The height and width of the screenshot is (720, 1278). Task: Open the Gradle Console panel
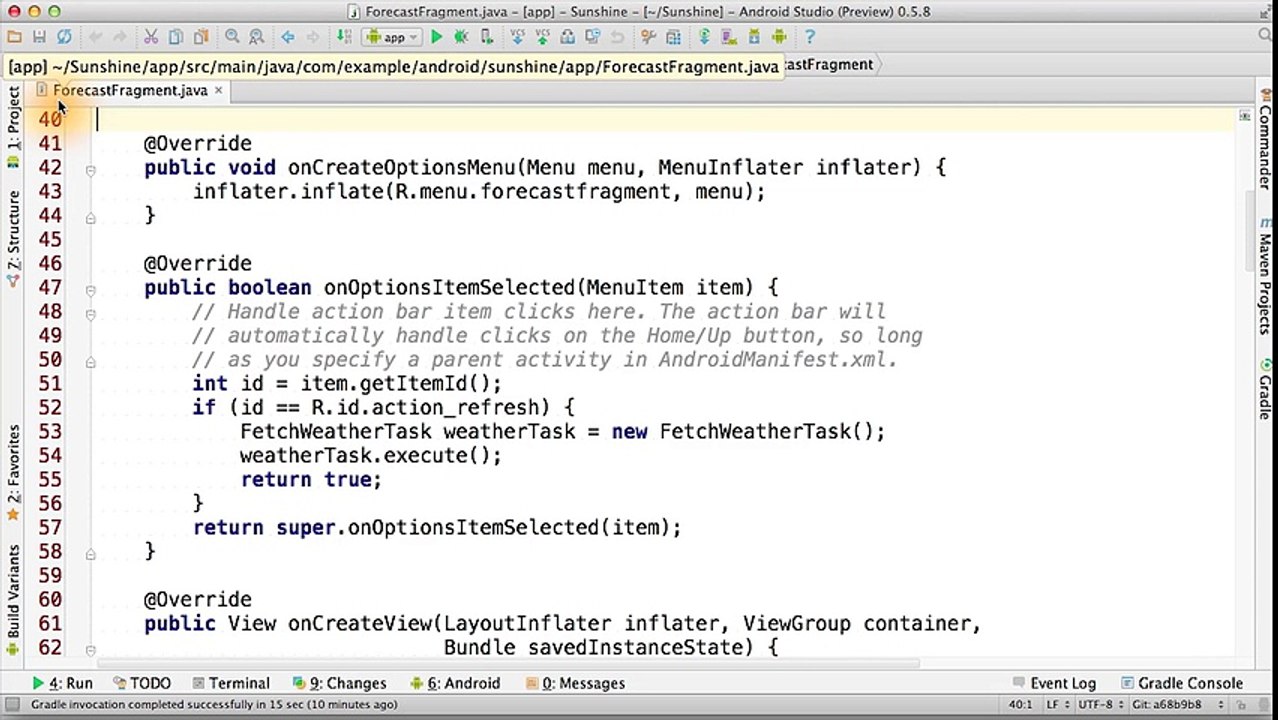pyautogui.click(x=1181, y=683)
